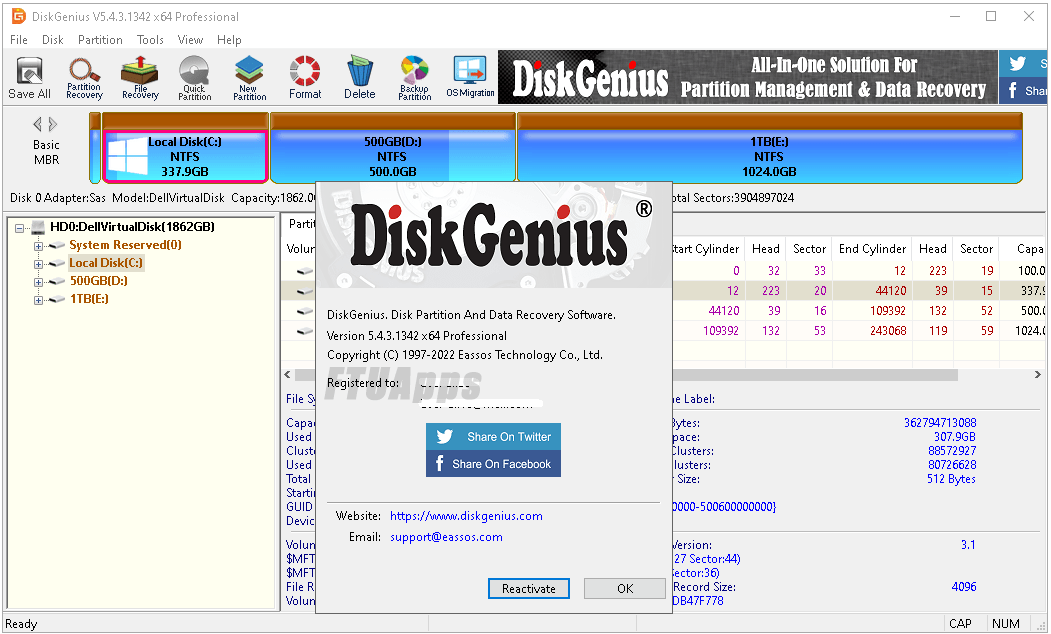Open the Tools menu
Screen dimensions: 1051x634
pos(150,40)
